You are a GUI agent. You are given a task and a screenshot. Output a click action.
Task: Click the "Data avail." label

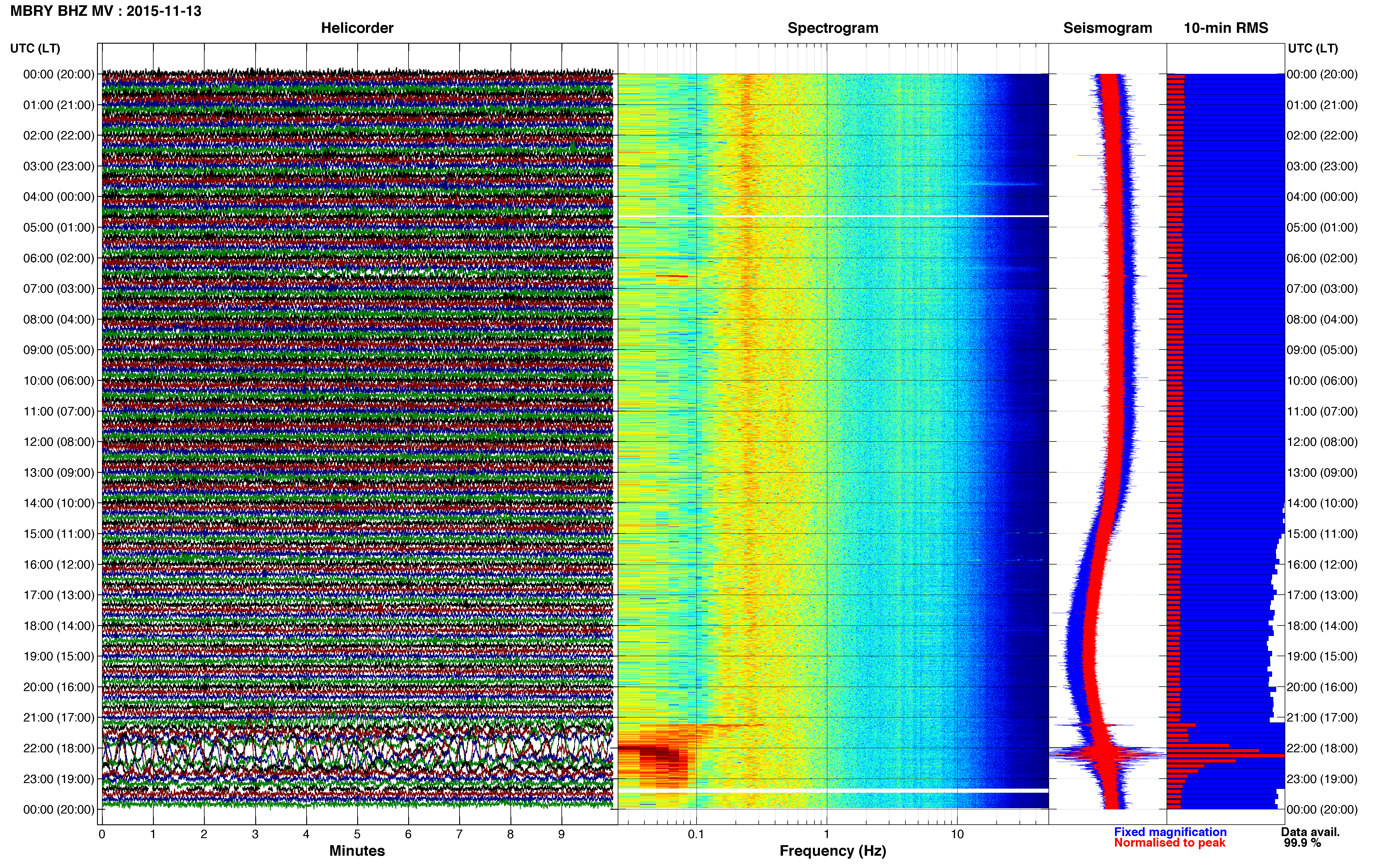pos(1310,832)
